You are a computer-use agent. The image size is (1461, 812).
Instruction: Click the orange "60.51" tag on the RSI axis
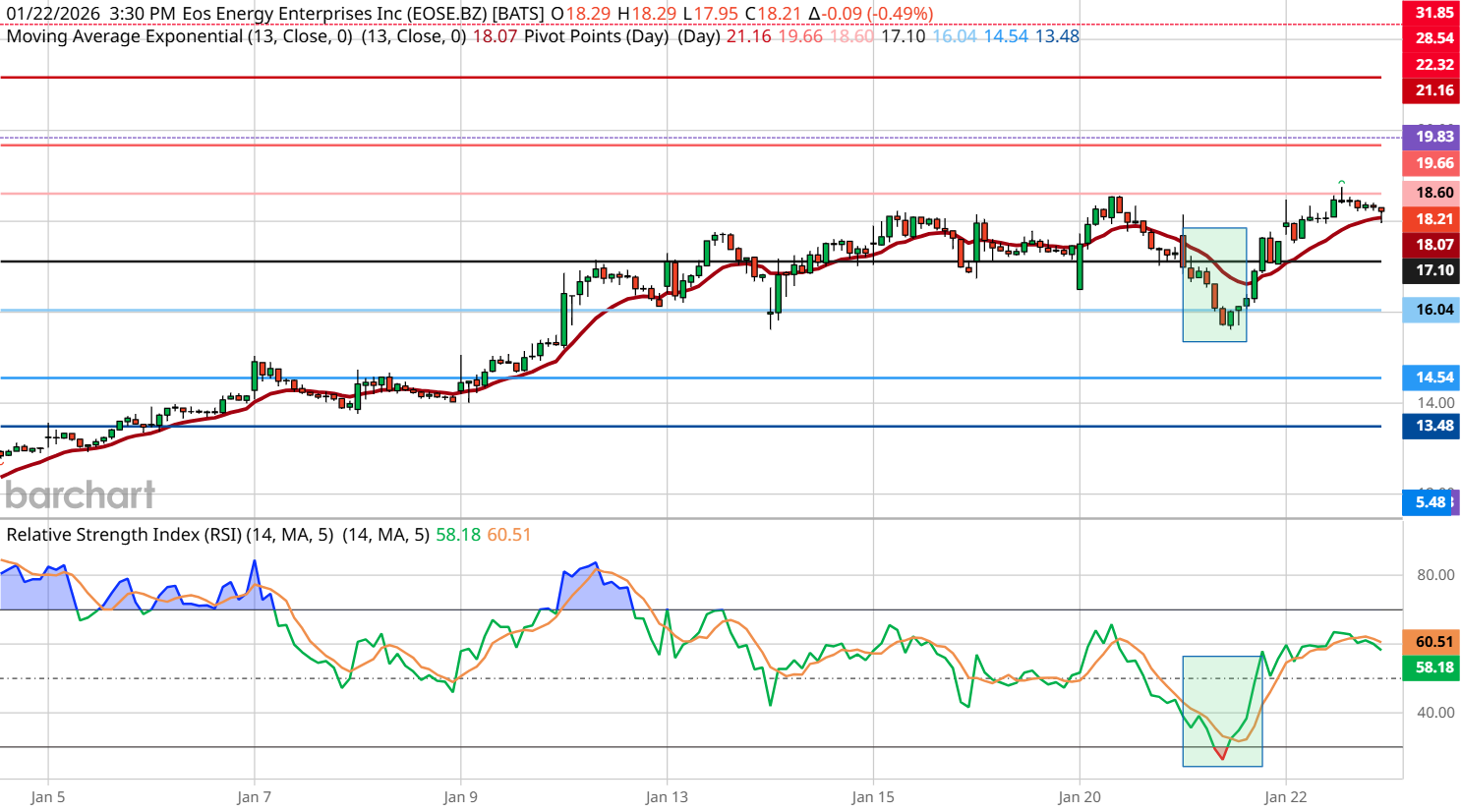point(1432,642)
